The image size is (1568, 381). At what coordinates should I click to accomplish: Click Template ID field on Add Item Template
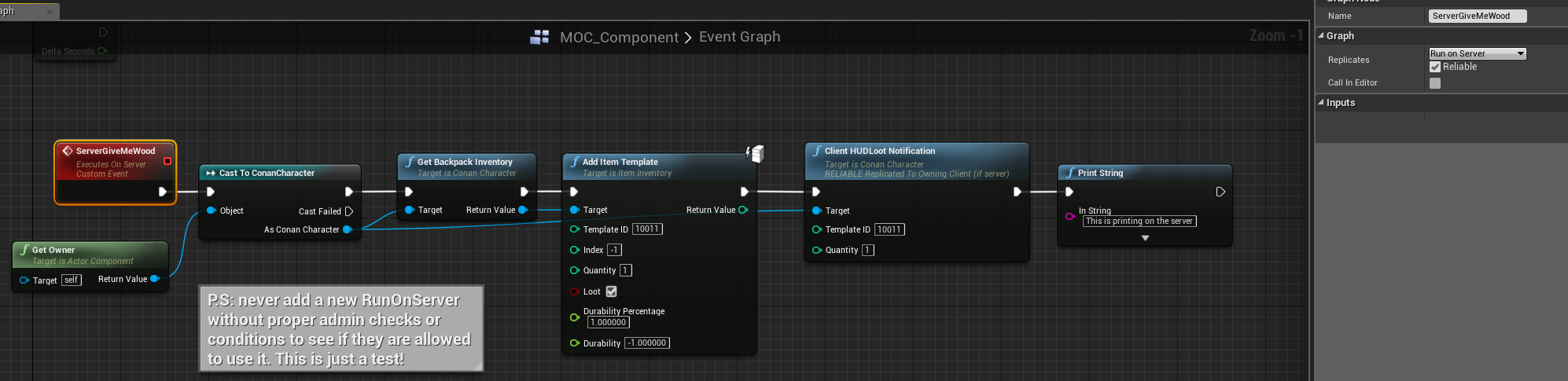coord(647,229)
